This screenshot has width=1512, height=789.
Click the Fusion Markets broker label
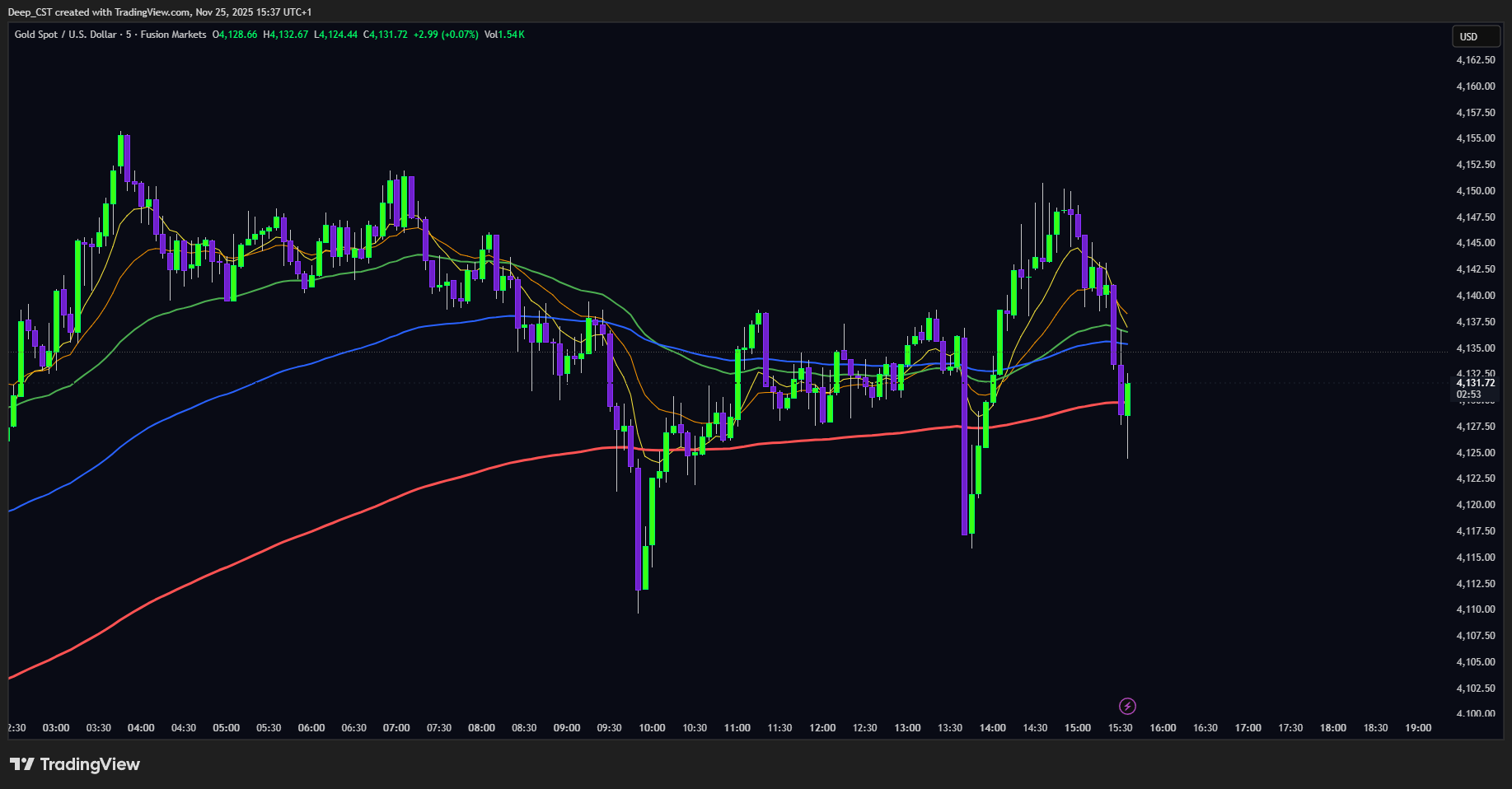[x=173, y=35]
